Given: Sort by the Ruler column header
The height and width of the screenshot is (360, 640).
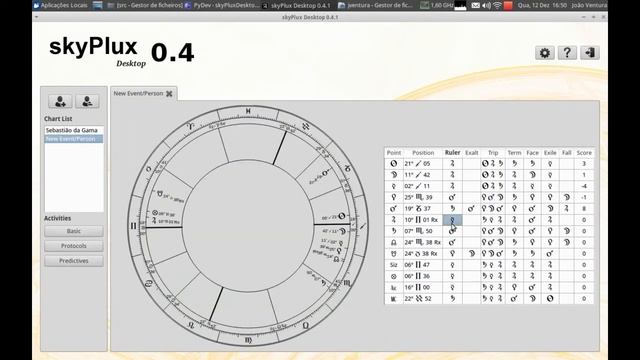Looking at the screenshot, I should click(452, 153).
